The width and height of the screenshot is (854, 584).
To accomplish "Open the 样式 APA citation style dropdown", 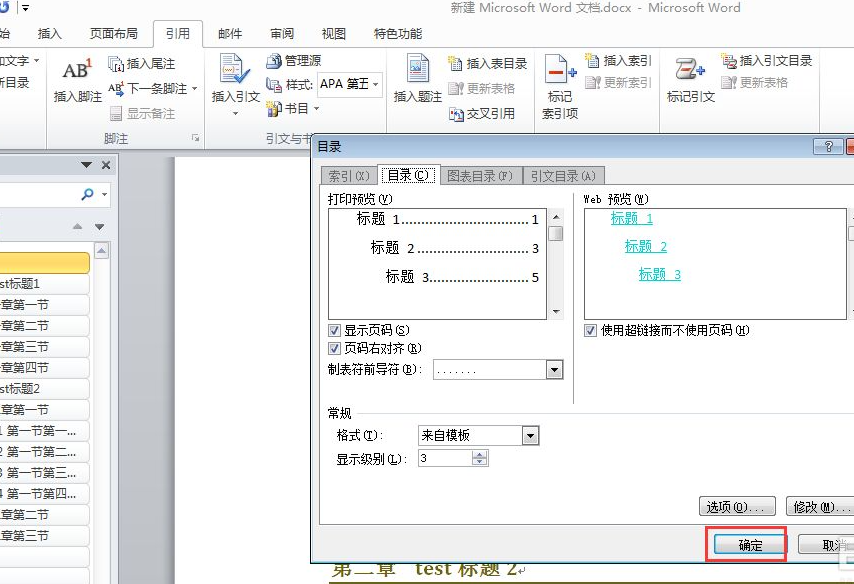I will coord(376,85).
